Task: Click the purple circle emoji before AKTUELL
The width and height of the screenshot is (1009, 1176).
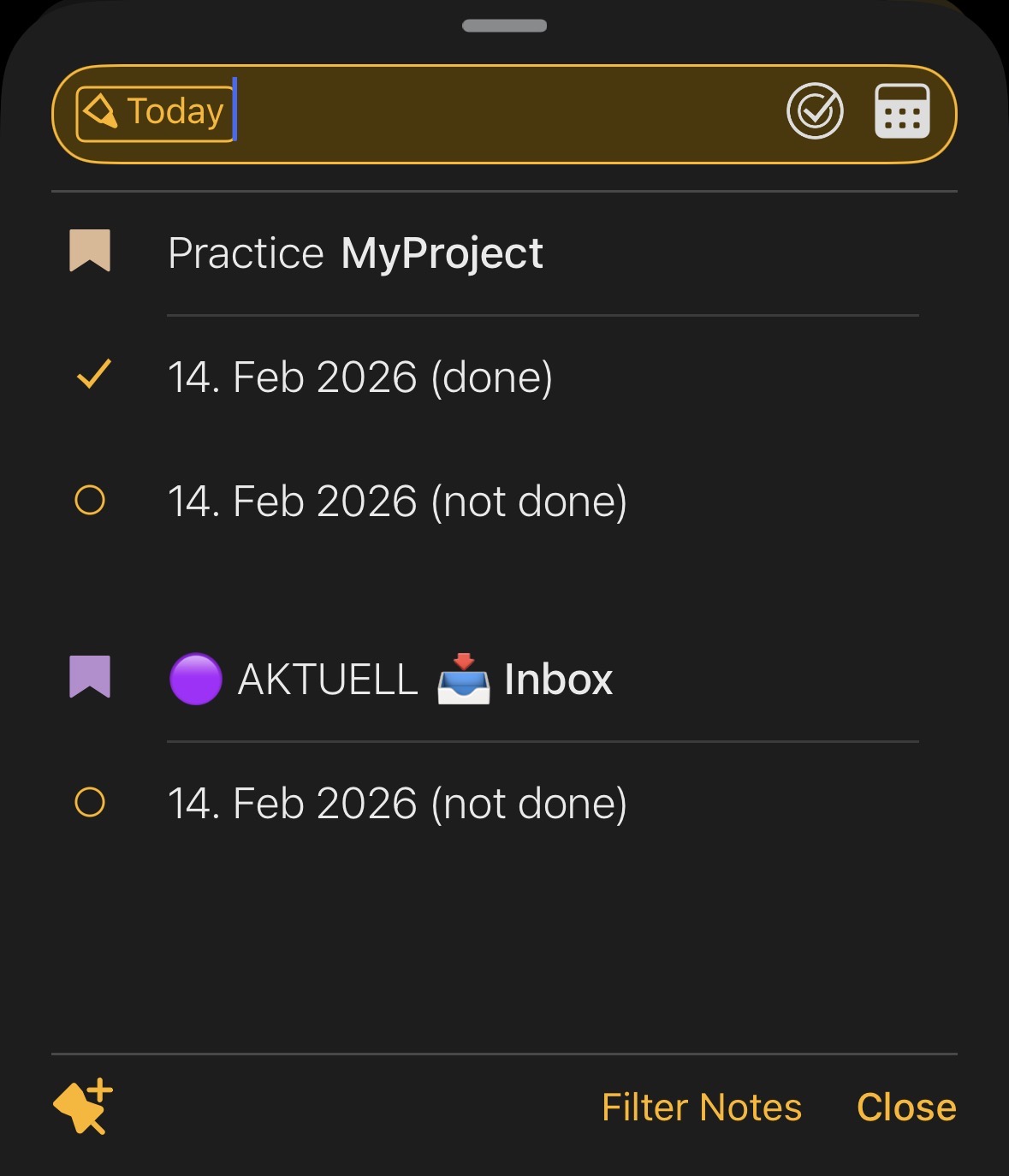Action: click(196, 679)
